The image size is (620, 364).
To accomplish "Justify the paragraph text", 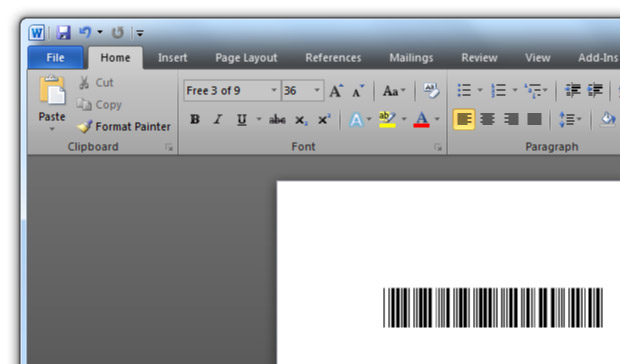I will pyautogui.click(x=534, y=119).
